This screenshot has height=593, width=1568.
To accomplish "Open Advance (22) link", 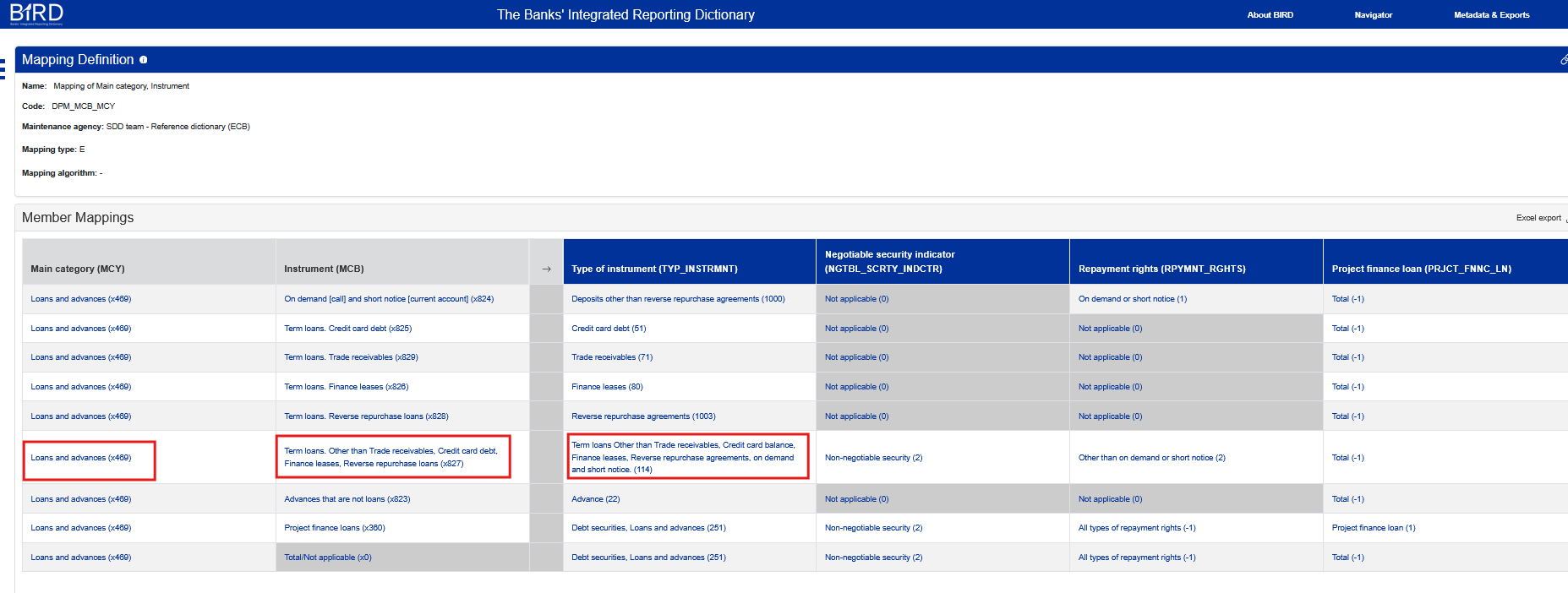I will (x=596, y=499).
